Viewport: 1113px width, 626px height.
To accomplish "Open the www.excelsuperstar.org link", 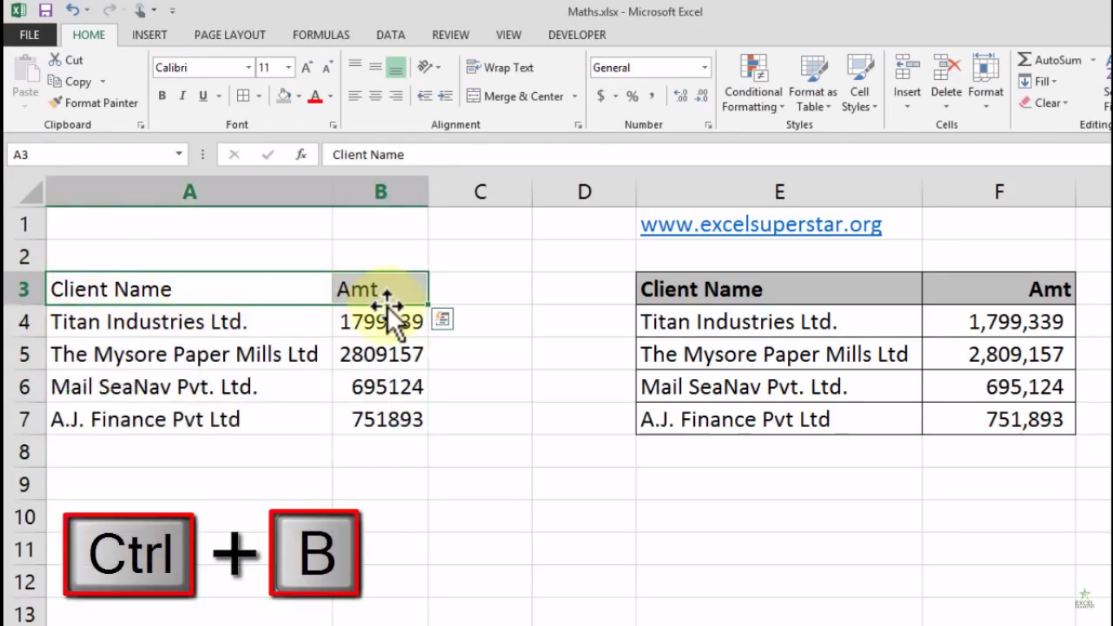I will click(761, 224).
